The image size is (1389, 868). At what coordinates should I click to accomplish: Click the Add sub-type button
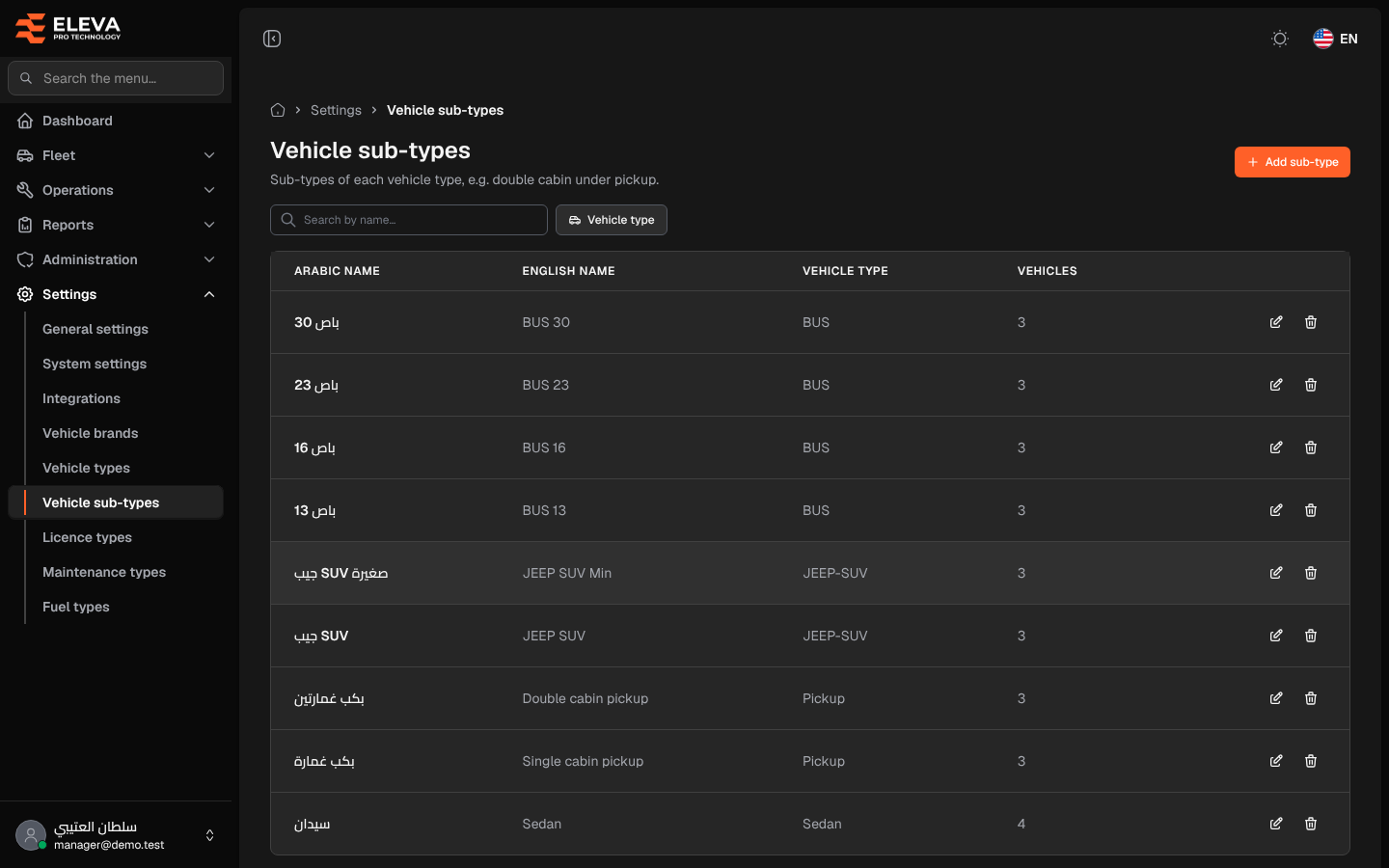click(x=1293, y=162)
